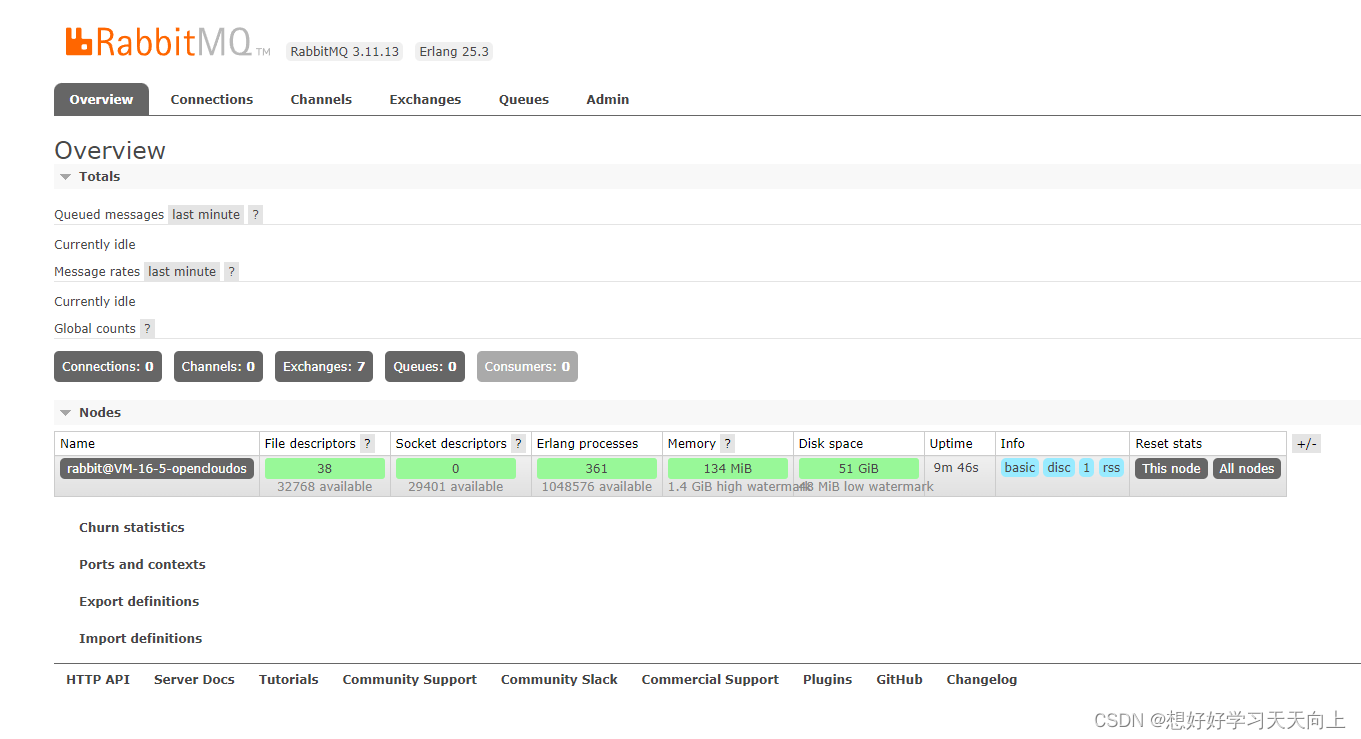
Task: Click the Disk space 51 GiB bar
Action: click(859, 469)
